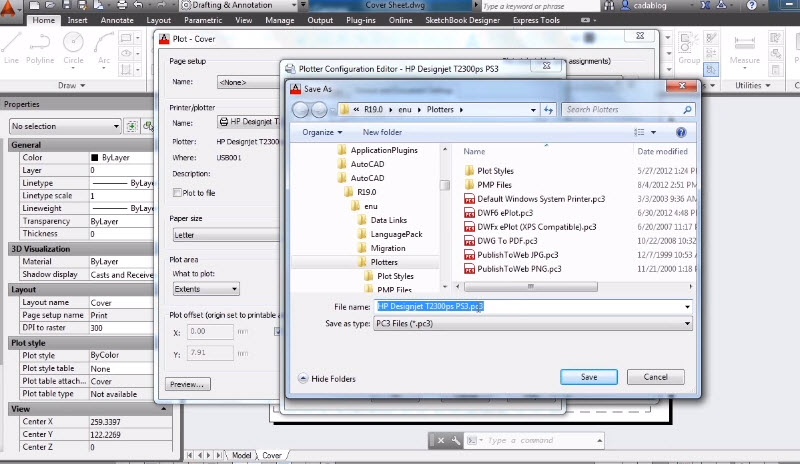Click the command line close X icon
Screen dimensions: 800x464
click(x=441, y=441)
